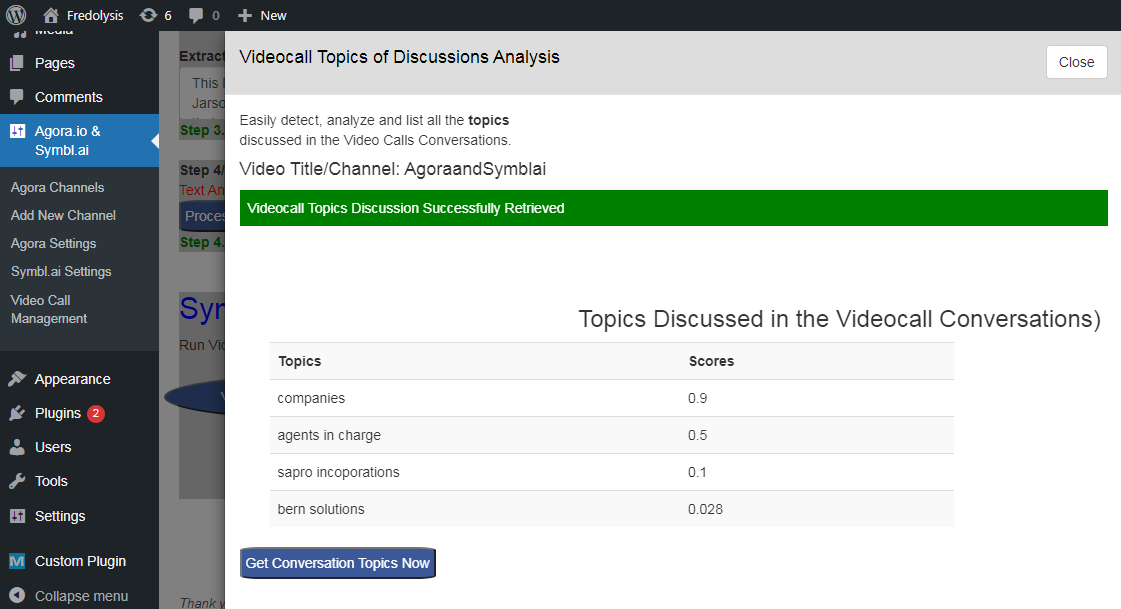Click the Fredolysis site name link
1121x609 pixels.
click(x=95, y=16)
